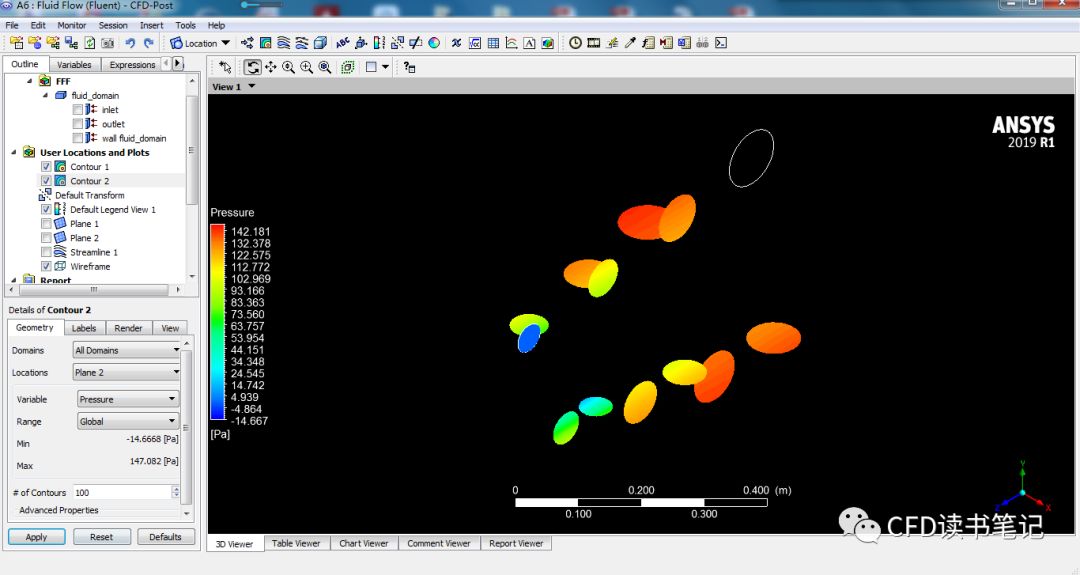
Task: Open the Tools menu
Action: pos(185,25)
